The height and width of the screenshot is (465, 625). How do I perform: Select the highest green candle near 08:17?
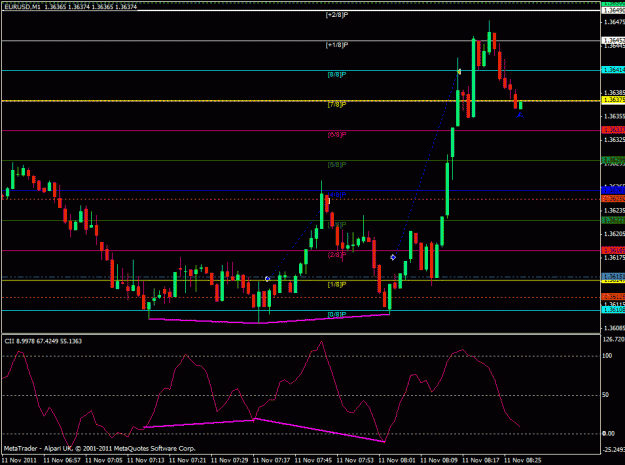click(489, 42)
